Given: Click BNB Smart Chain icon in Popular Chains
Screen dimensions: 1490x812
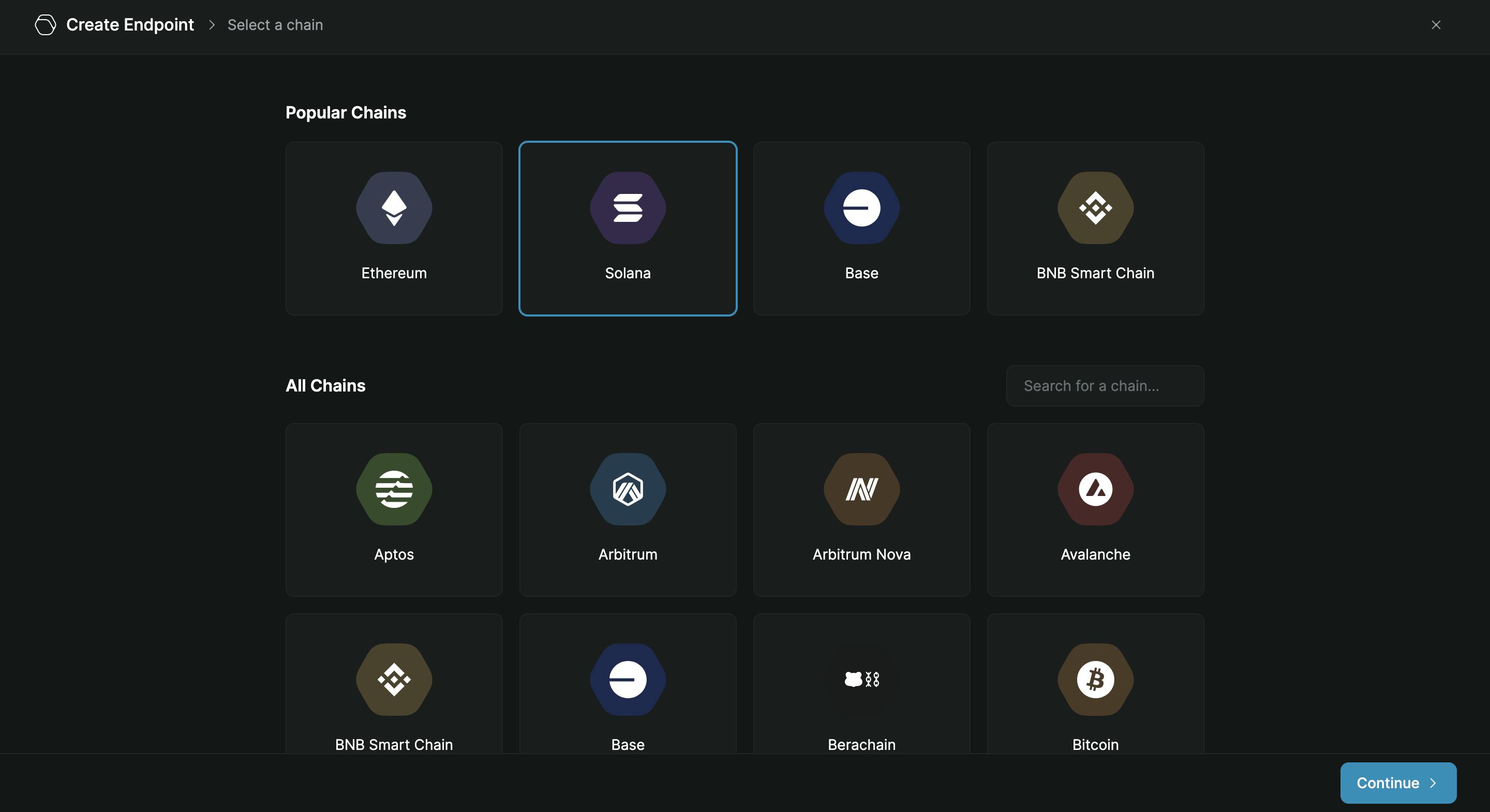Looking at the screenshot, I should pos(1095,207).
